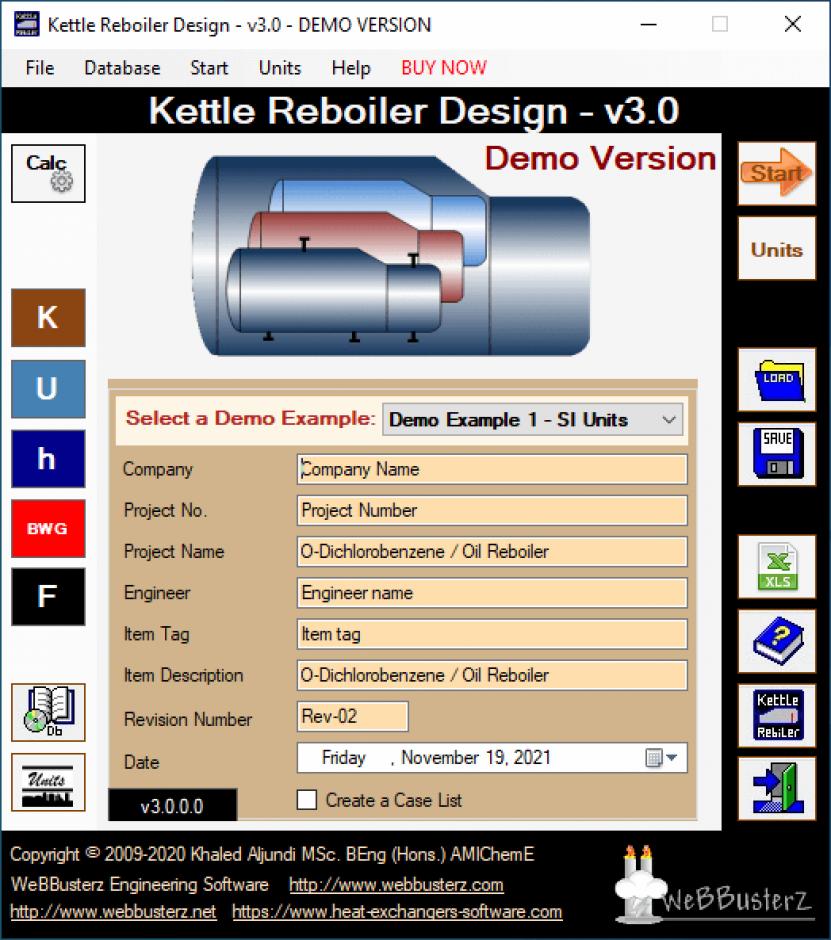This screenshot has width=831, height=940.
Task: Open the Units converter icon at bottom left
Action: 48,782
